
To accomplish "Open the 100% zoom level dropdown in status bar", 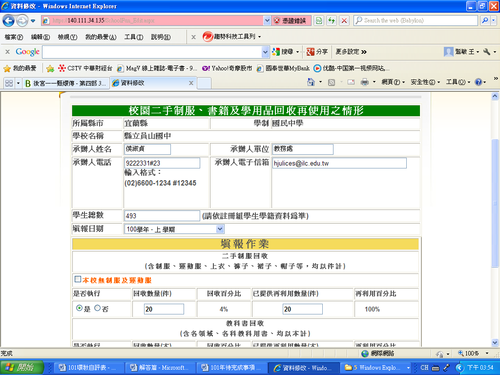I will [487, 353].
